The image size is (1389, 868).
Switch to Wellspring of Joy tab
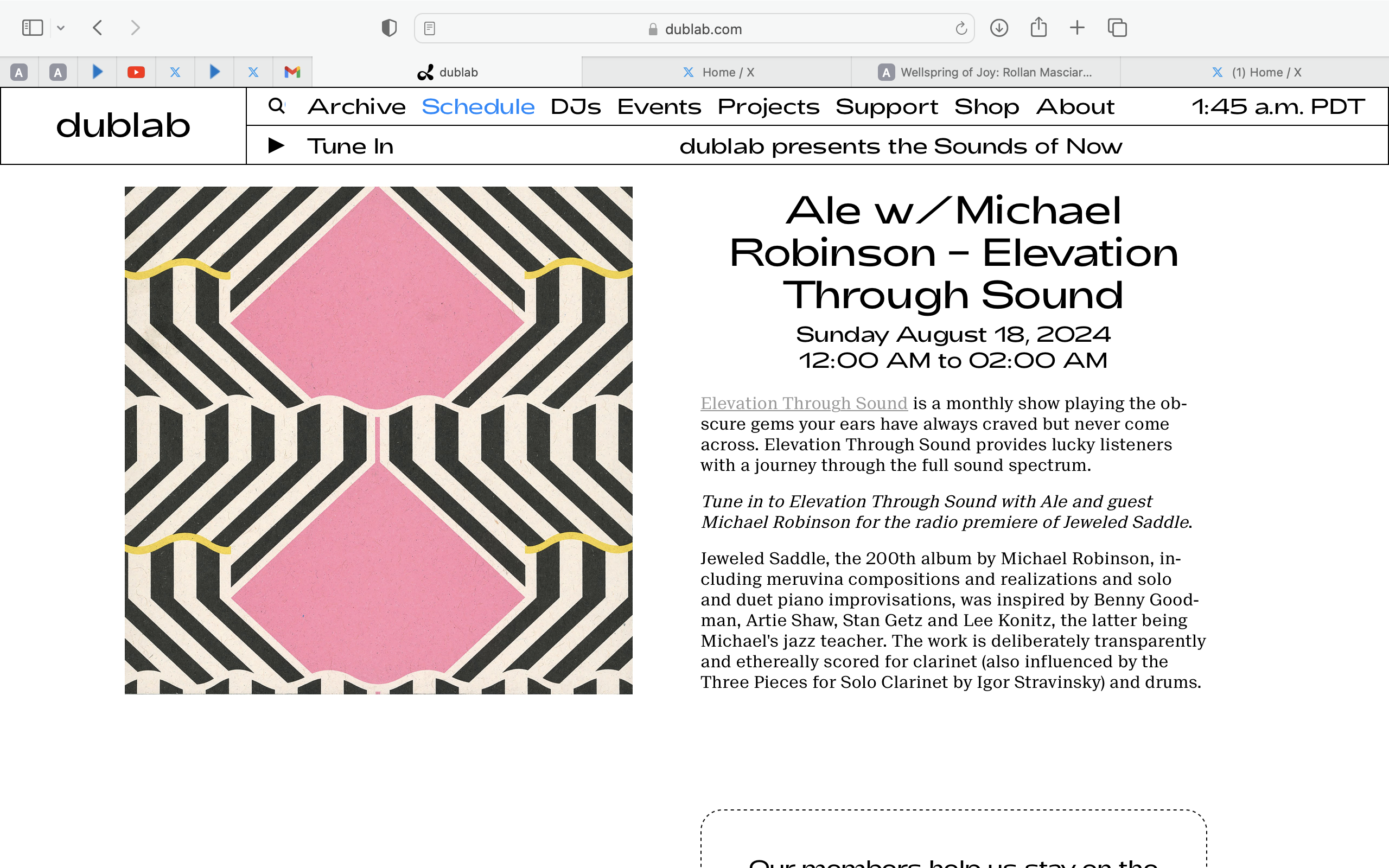[x=985, y=72]
